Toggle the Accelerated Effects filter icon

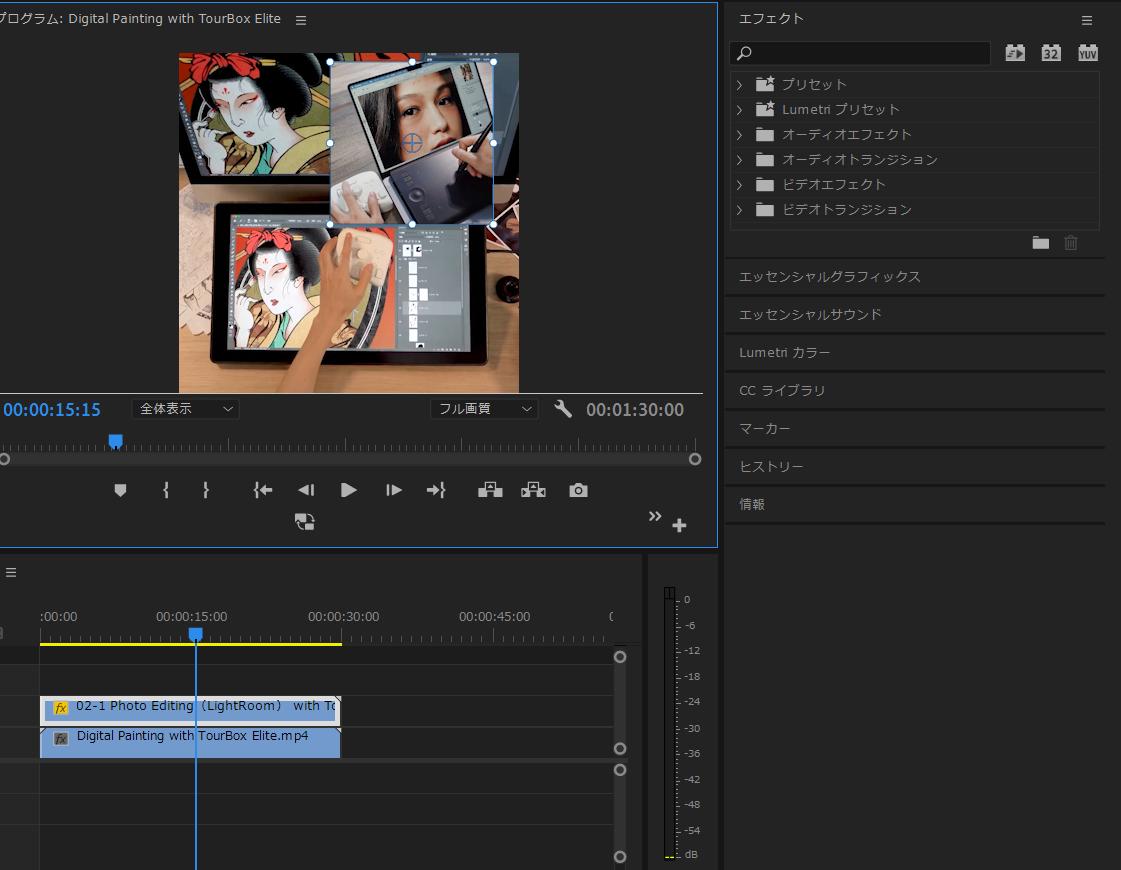(1015, 53)
